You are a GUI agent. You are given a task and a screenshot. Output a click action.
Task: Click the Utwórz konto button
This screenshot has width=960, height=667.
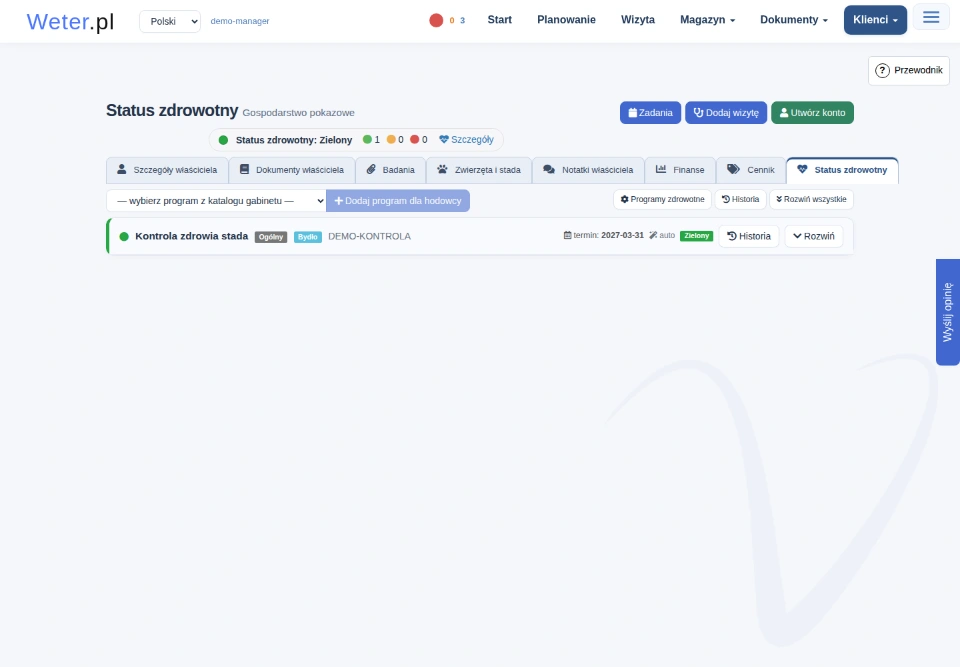click(x=812, y=113)
